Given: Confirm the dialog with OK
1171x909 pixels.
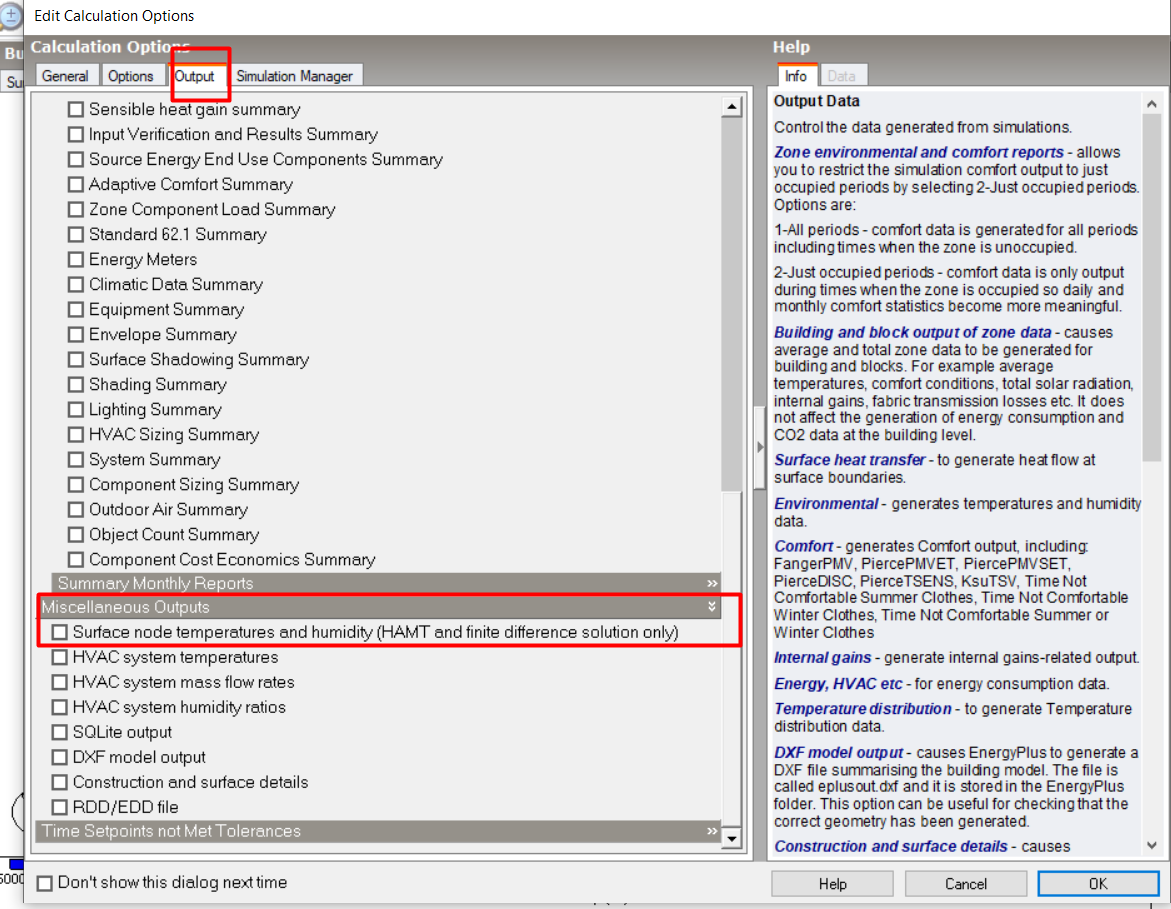Looking at the screenshot, I should pos(1098,884).
